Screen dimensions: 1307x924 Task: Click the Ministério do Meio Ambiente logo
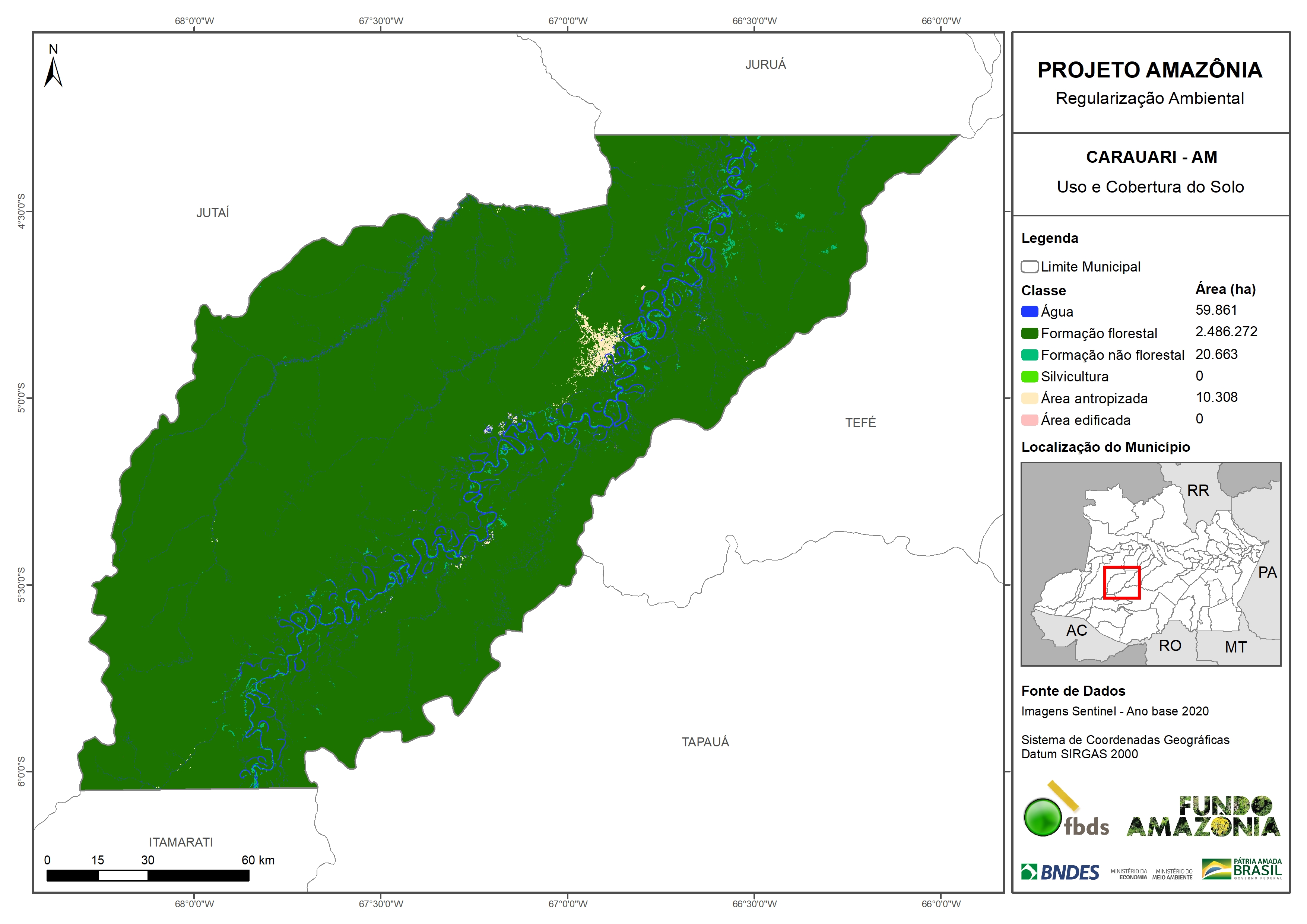click(1172, 874)
